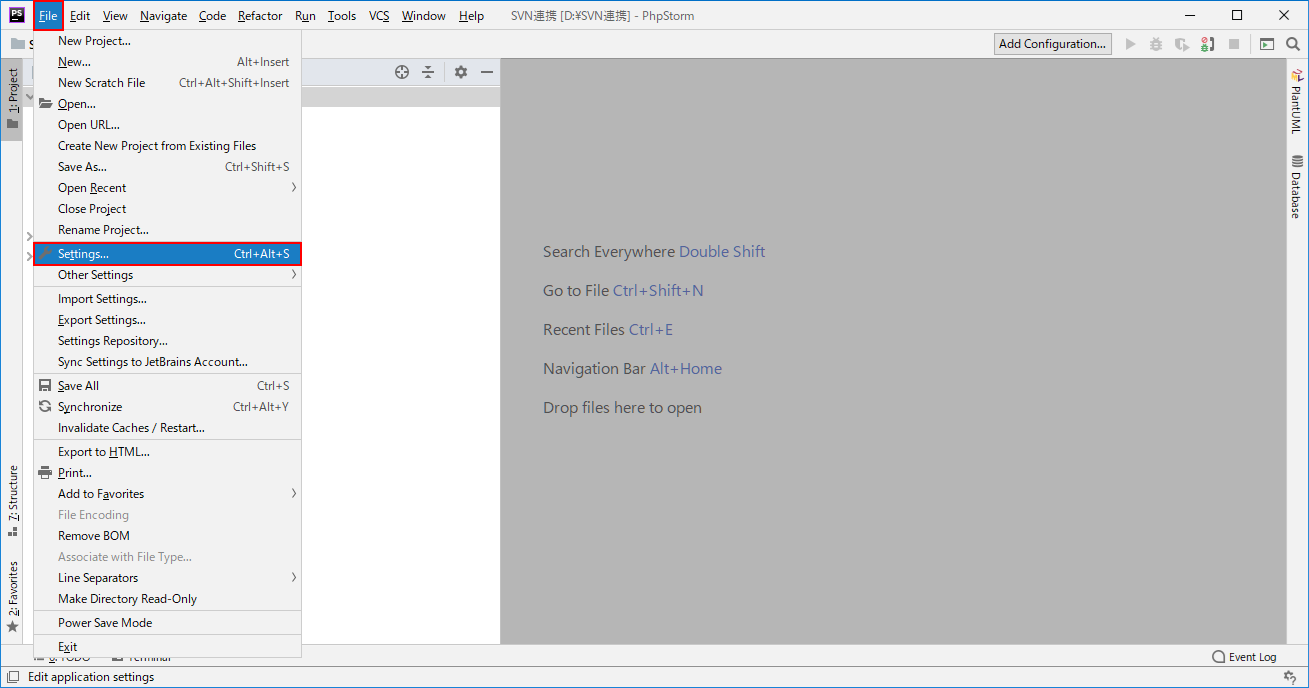Choose Remove BOM menu entry
The height and width of the screenshot is (688, 1309).
[x=167, y=536]
